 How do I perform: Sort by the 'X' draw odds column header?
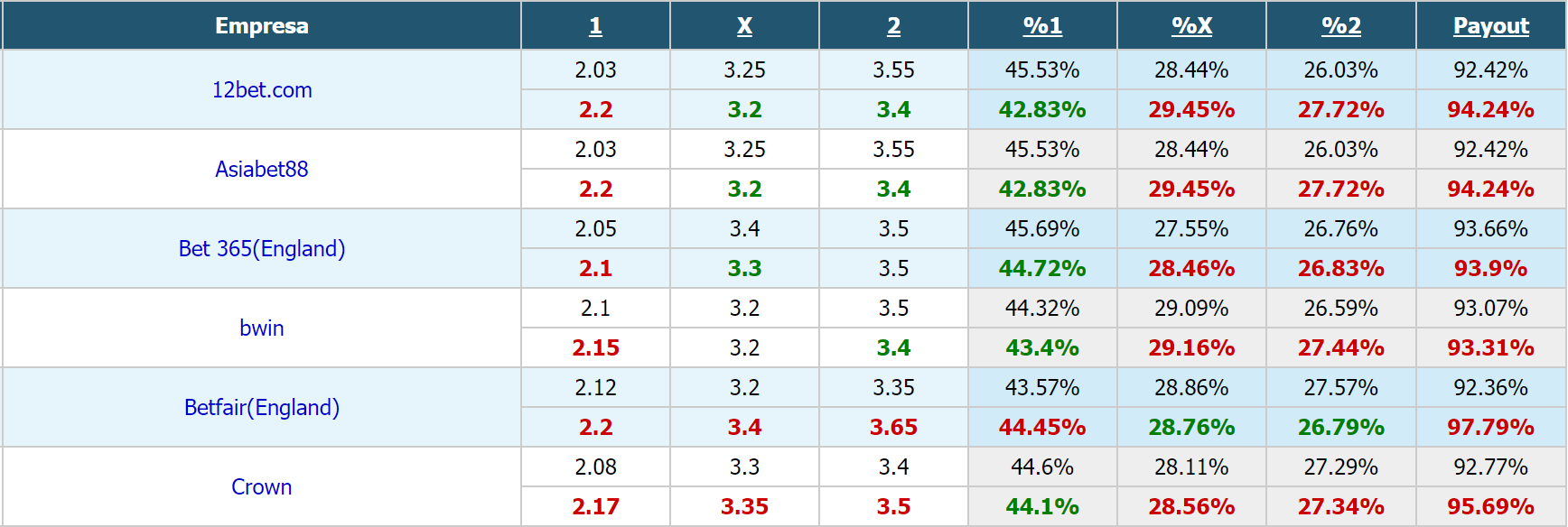click(744, 26)
